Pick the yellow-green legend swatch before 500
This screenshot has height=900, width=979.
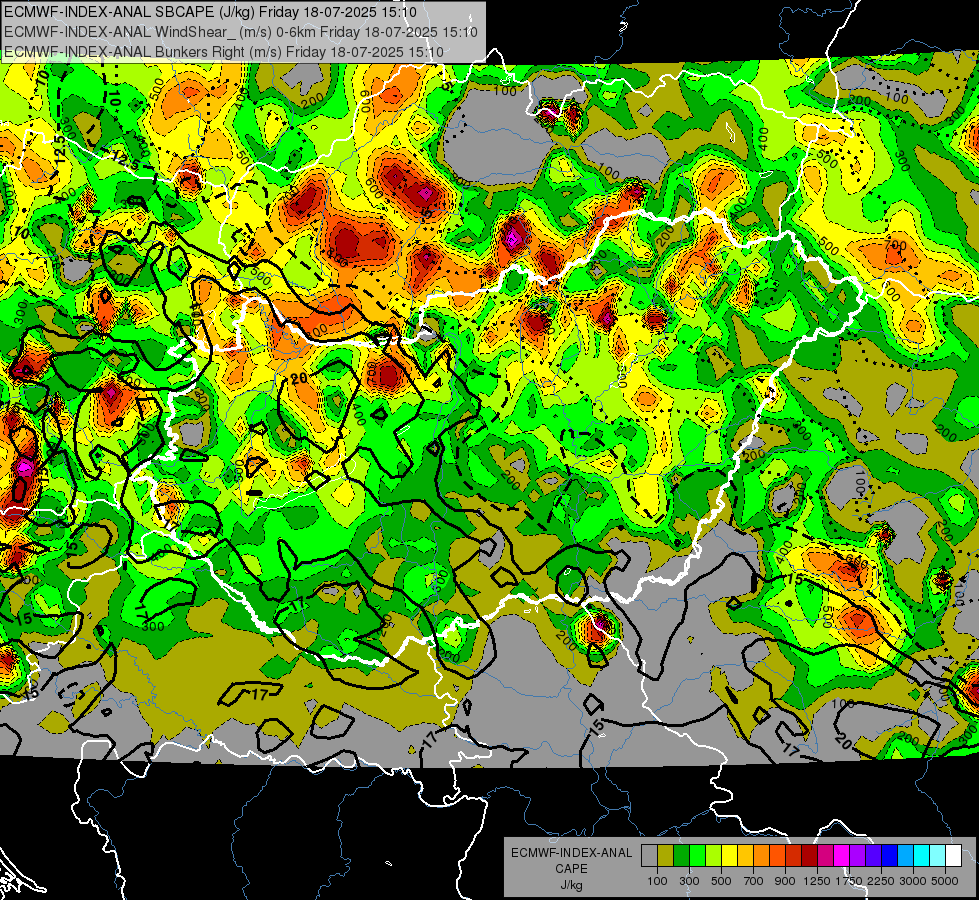coord(714,855)
